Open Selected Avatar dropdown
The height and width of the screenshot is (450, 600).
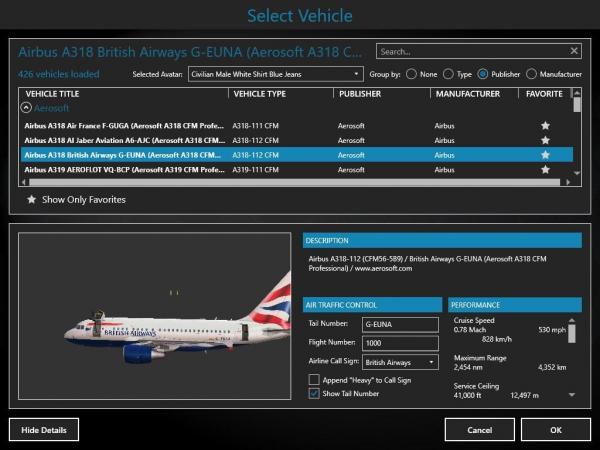tap(276, 74)
